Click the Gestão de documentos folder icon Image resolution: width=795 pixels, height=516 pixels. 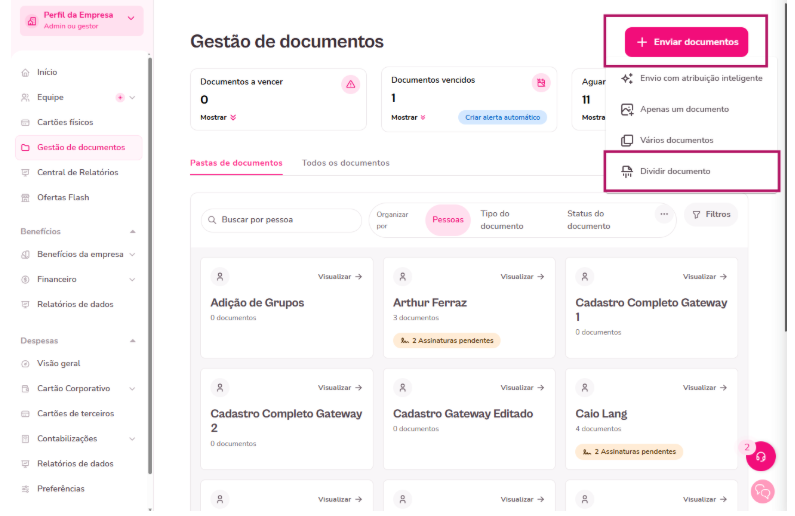pos(25,148)
